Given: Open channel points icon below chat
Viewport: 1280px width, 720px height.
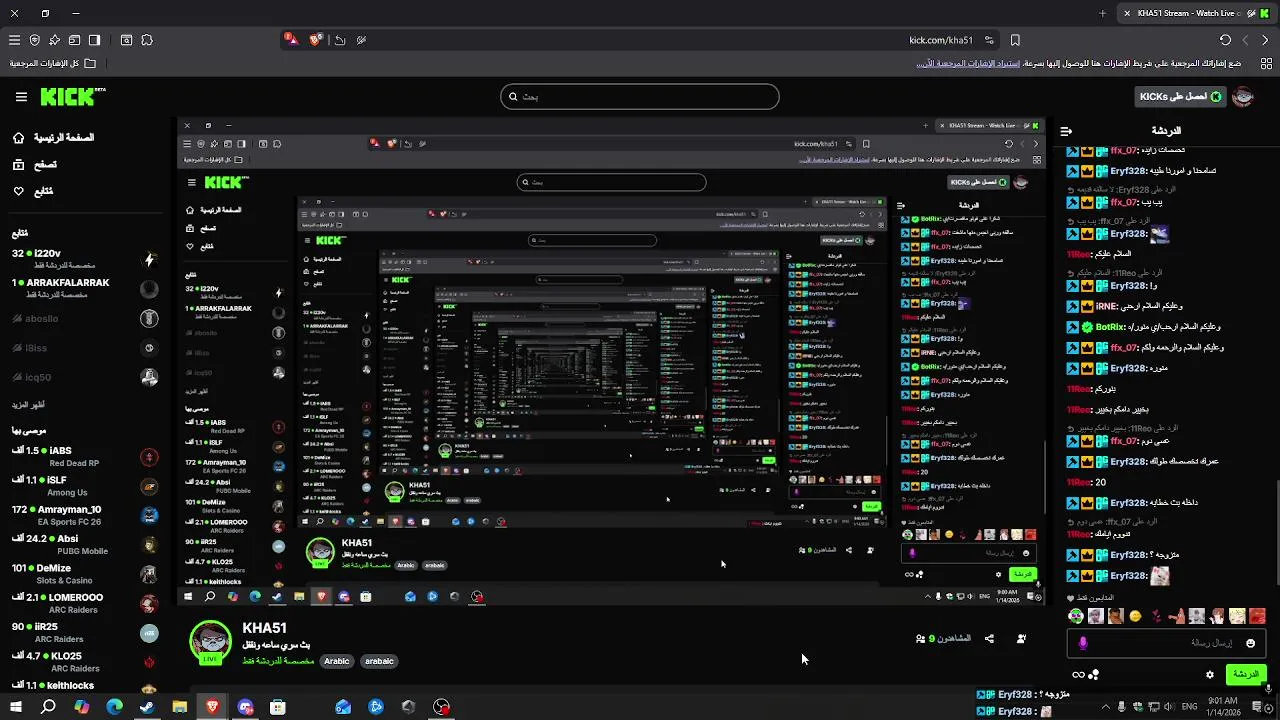Looking at the screenshot, I should (1094, 675).
